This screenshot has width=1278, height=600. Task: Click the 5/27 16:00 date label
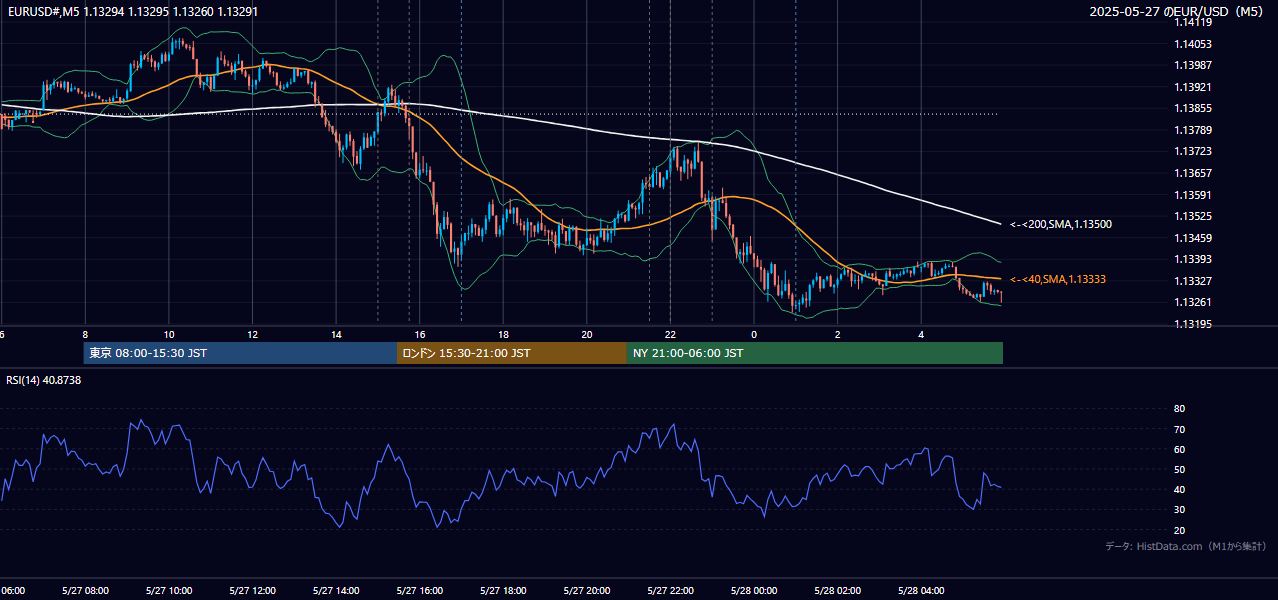(420, 590)
